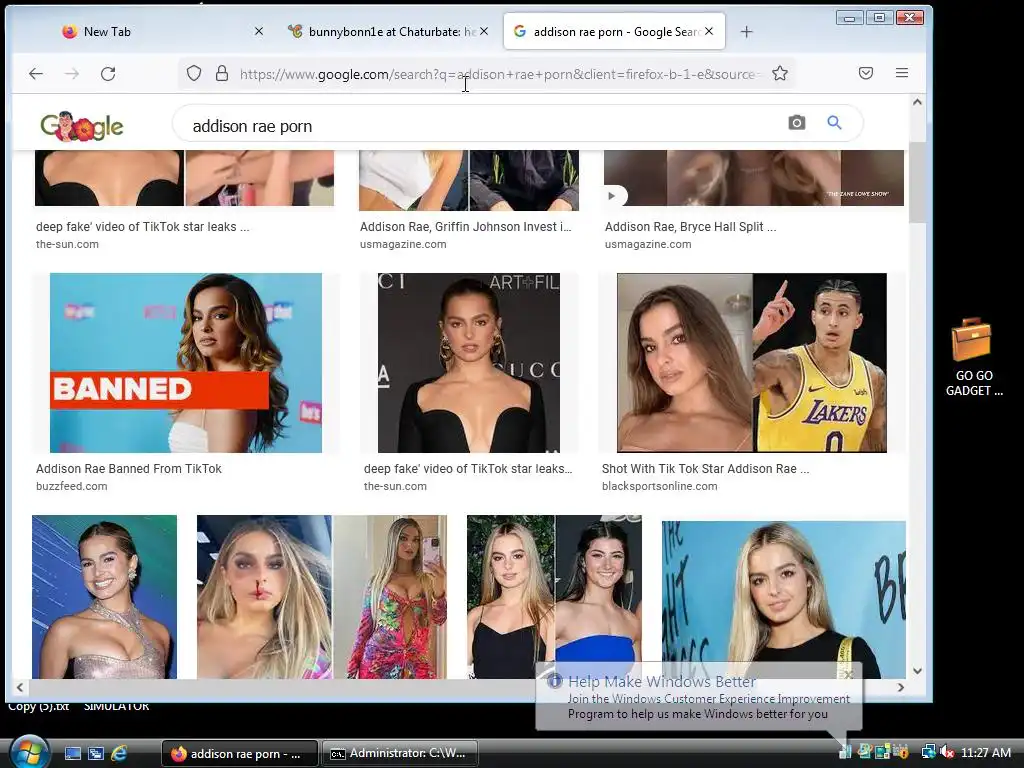Open 'Addison Rae, Bryce Hall Split' result link
1024x768 pixels.
tap(690, 227)
